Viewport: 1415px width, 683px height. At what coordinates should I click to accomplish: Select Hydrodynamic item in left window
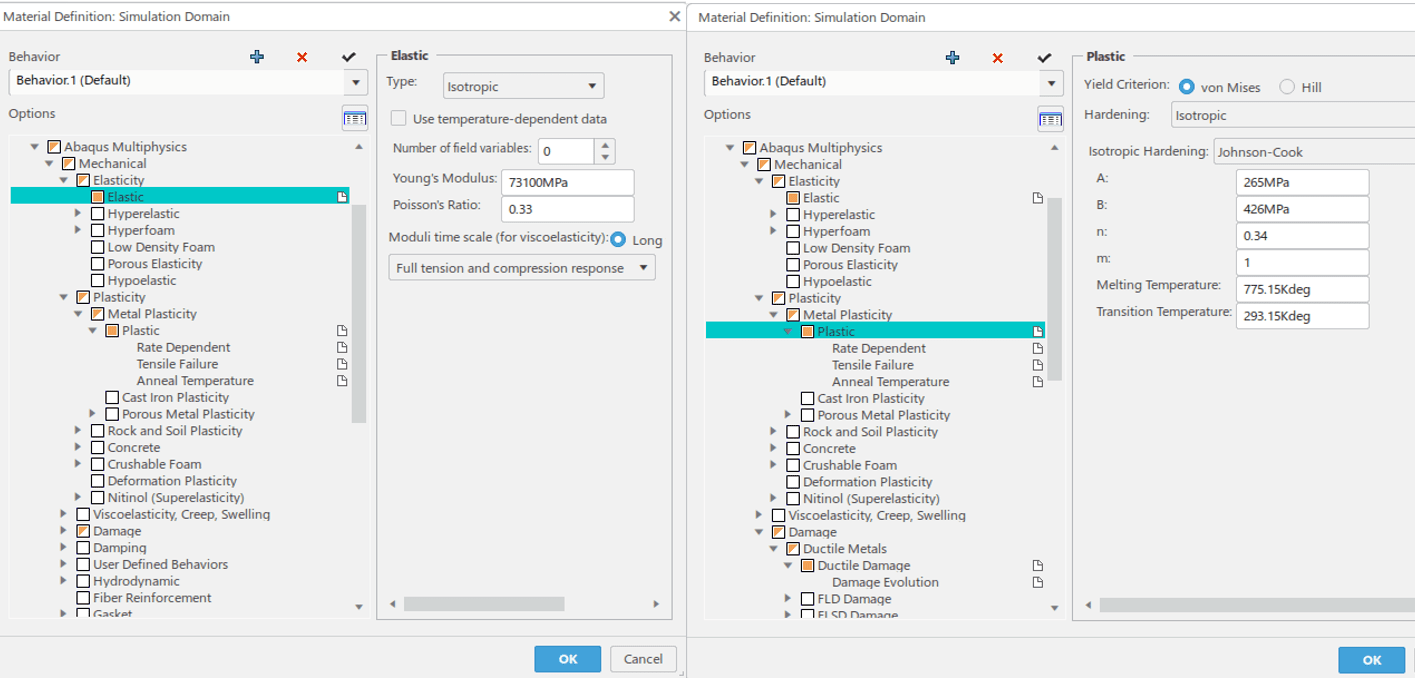[x=136, y=581]
